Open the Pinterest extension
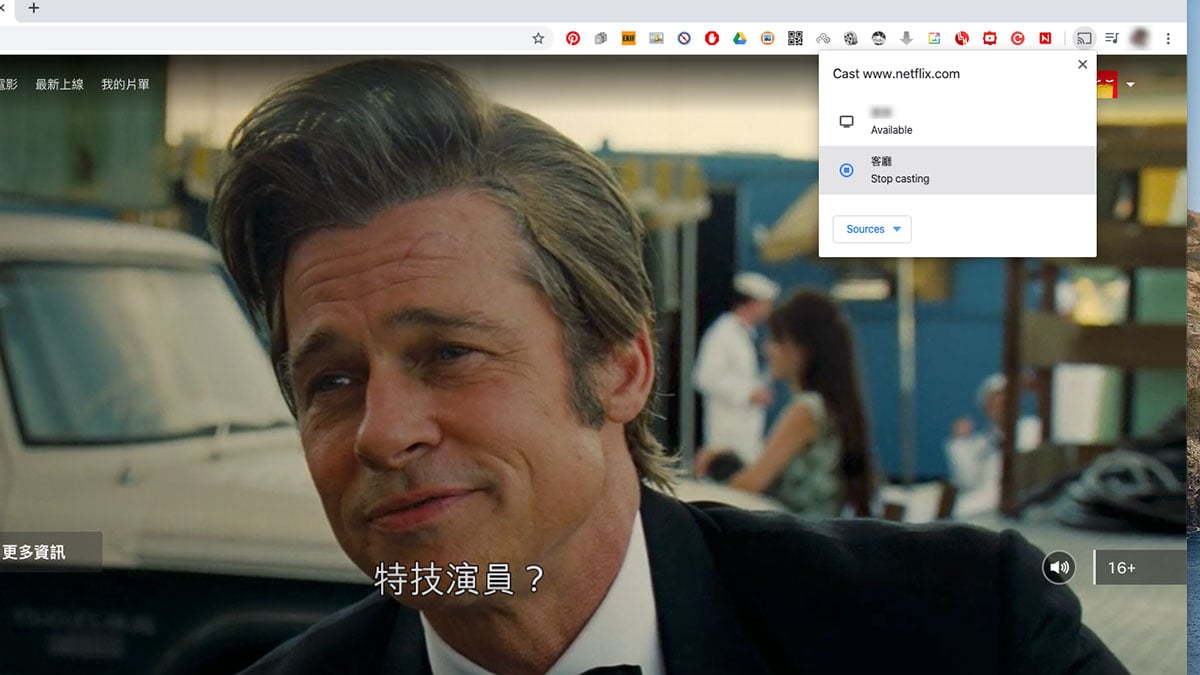This screenshot has height=675, width=1200. 573,38
